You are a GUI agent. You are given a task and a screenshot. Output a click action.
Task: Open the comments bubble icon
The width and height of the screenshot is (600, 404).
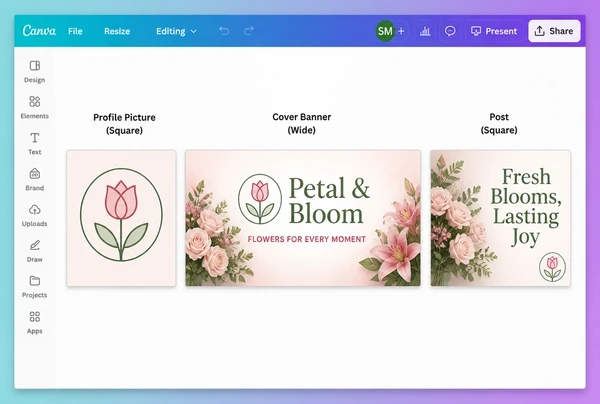pos(450,31)
